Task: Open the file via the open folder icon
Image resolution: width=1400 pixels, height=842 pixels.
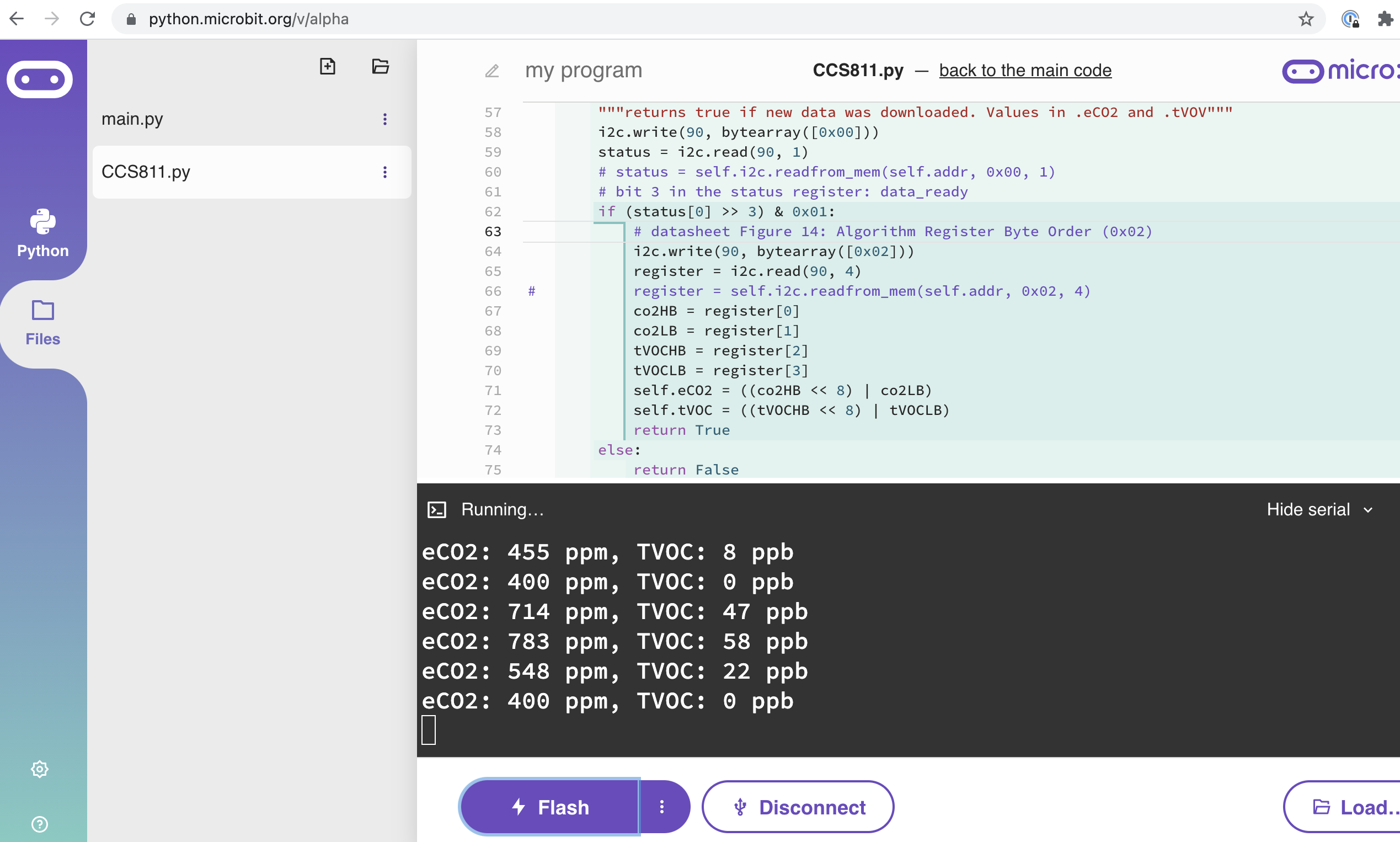Action: 380,66
